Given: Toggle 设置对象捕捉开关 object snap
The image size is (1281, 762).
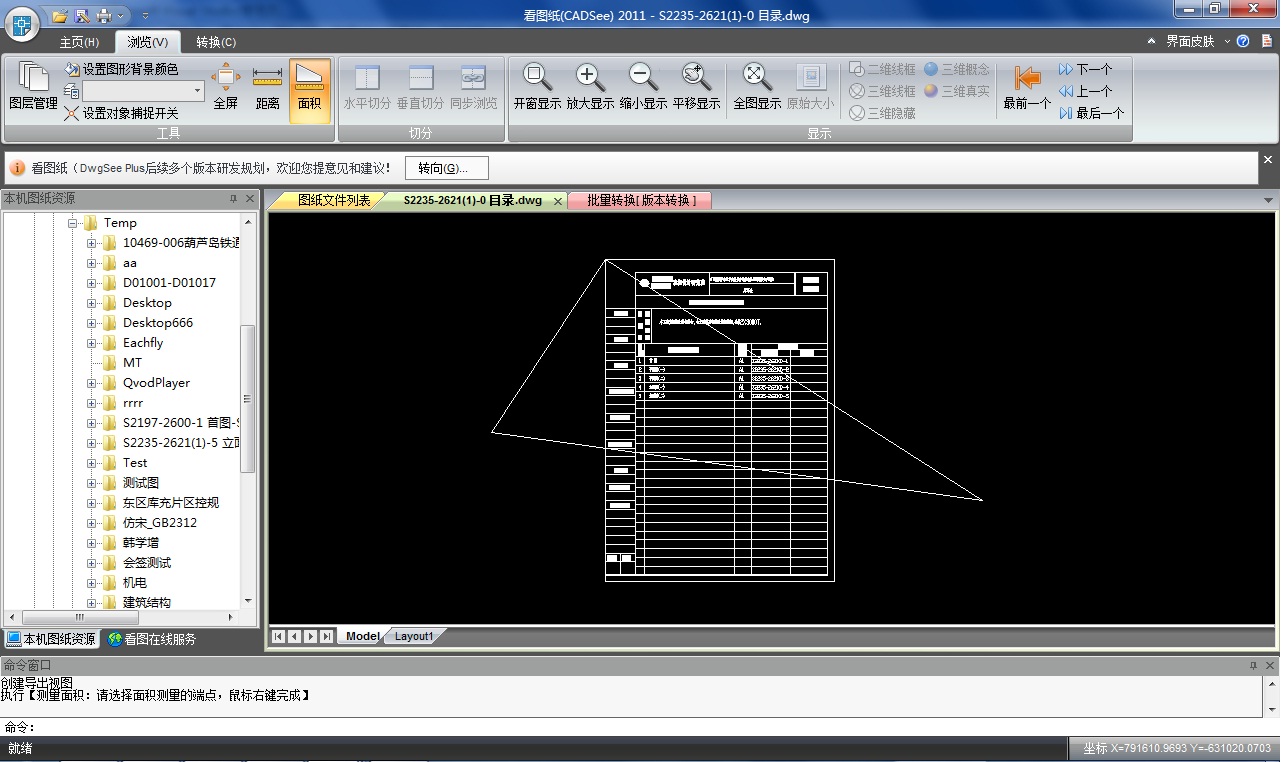Looking at the screenshot, I should [x=121, y=113].
